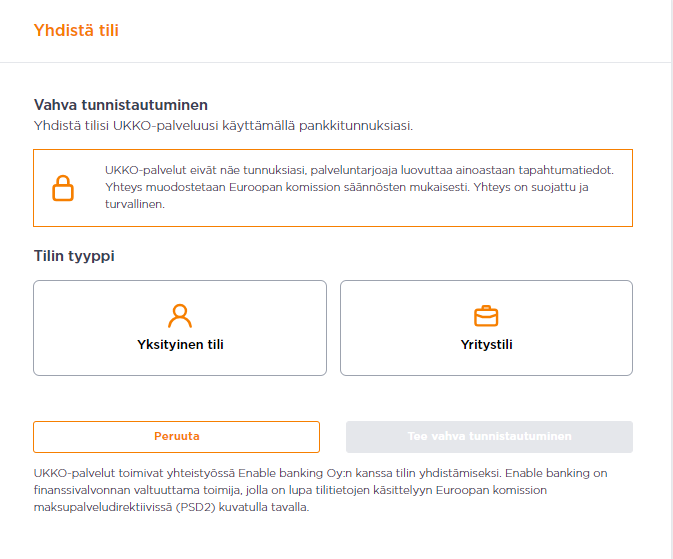This screenshot has width=673, height=559.
Task: Click the word turvallinen in the notice
Action: pos(134,204)
